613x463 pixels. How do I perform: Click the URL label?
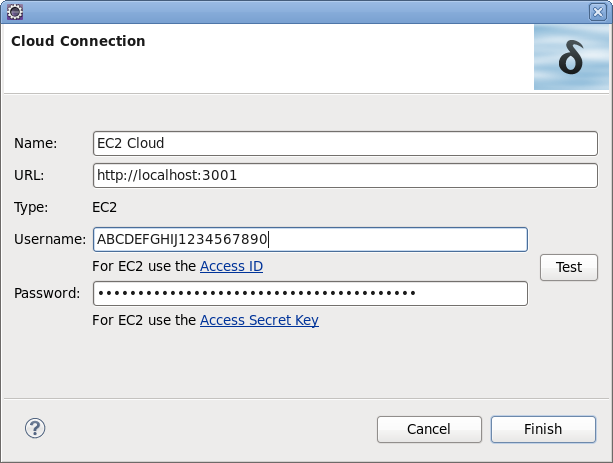point(30,175)
